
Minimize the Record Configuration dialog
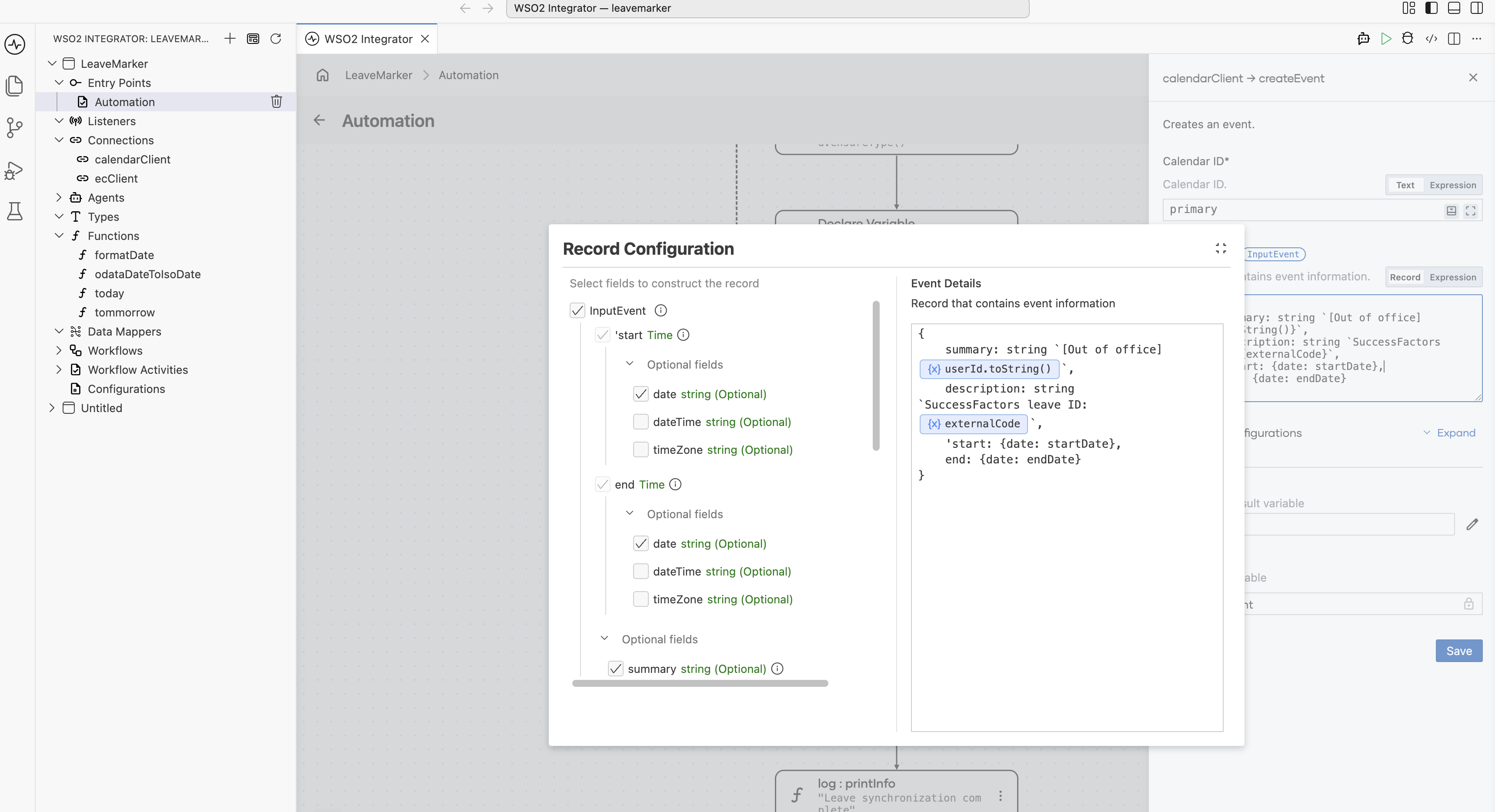(x=1221, y=248)
